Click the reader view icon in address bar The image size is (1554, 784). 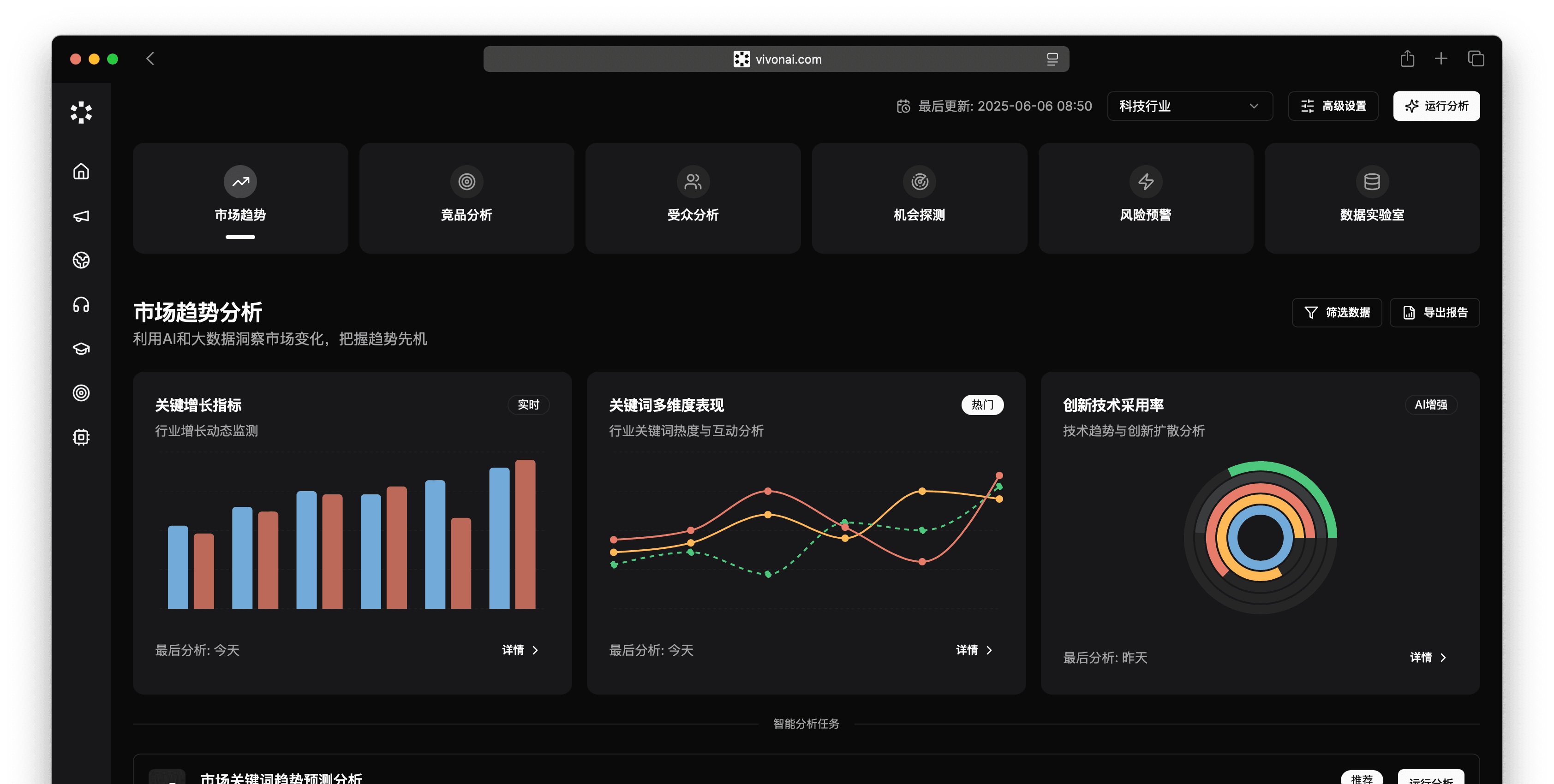coord(1052,59)
